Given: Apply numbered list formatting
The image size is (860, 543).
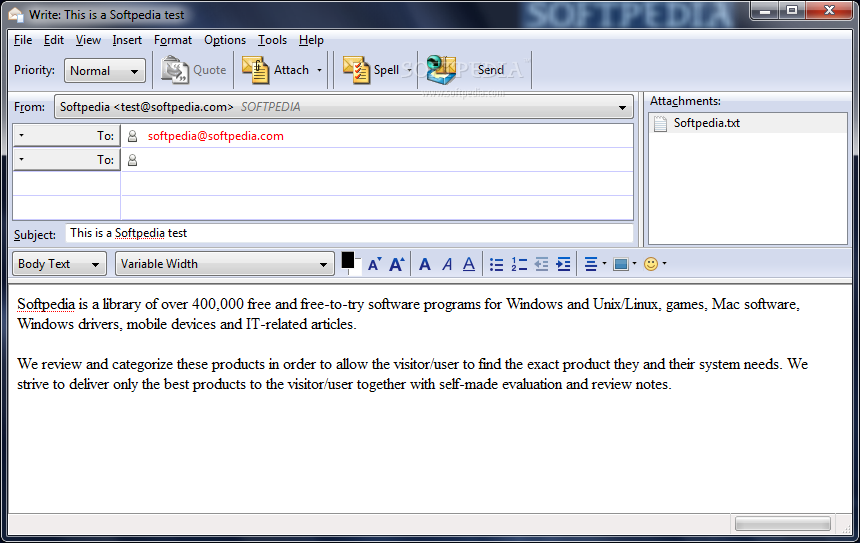Looking at the screenshot, I should coord(519,264).
